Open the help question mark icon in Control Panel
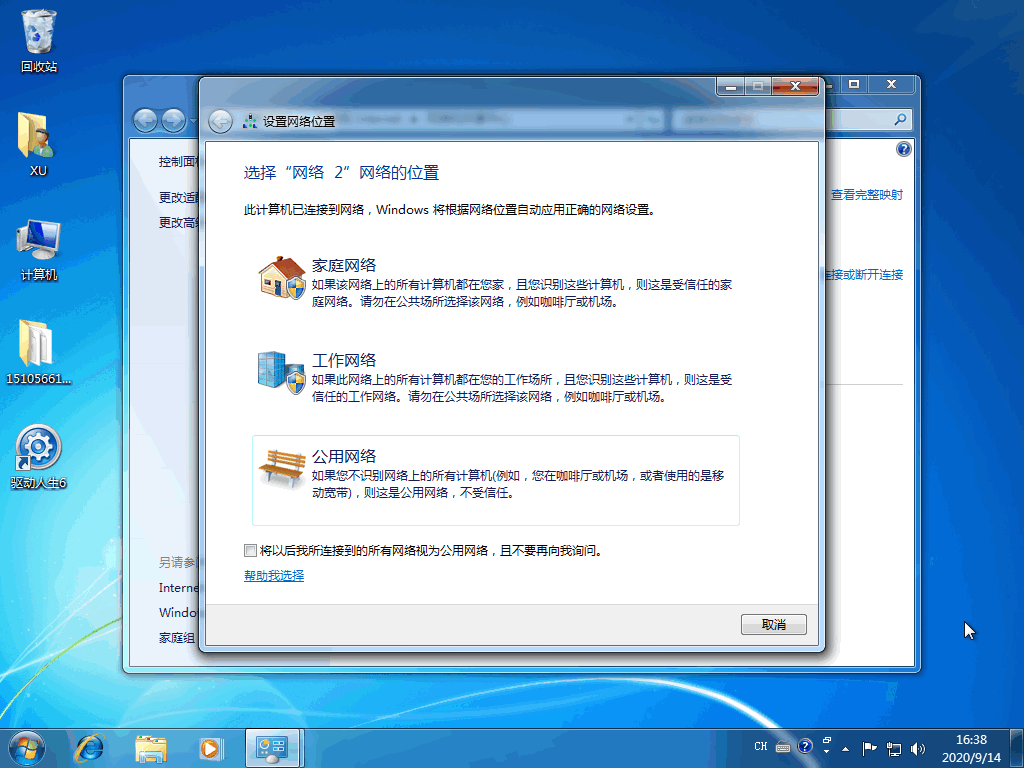This screenshot has height=768, width=1024. [x=903, y=149]
